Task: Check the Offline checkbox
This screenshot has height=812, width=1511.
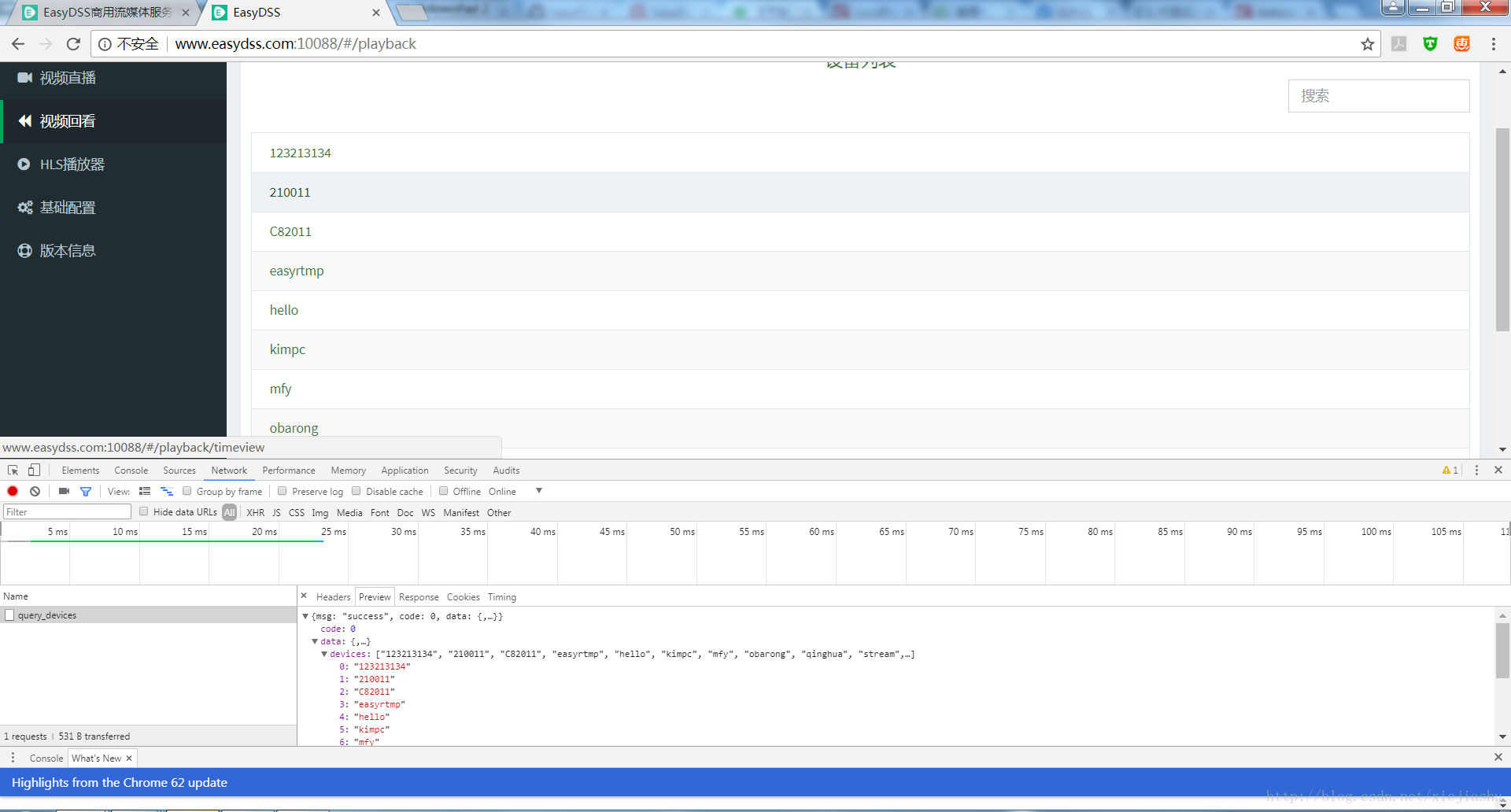Action: (443, 491)
